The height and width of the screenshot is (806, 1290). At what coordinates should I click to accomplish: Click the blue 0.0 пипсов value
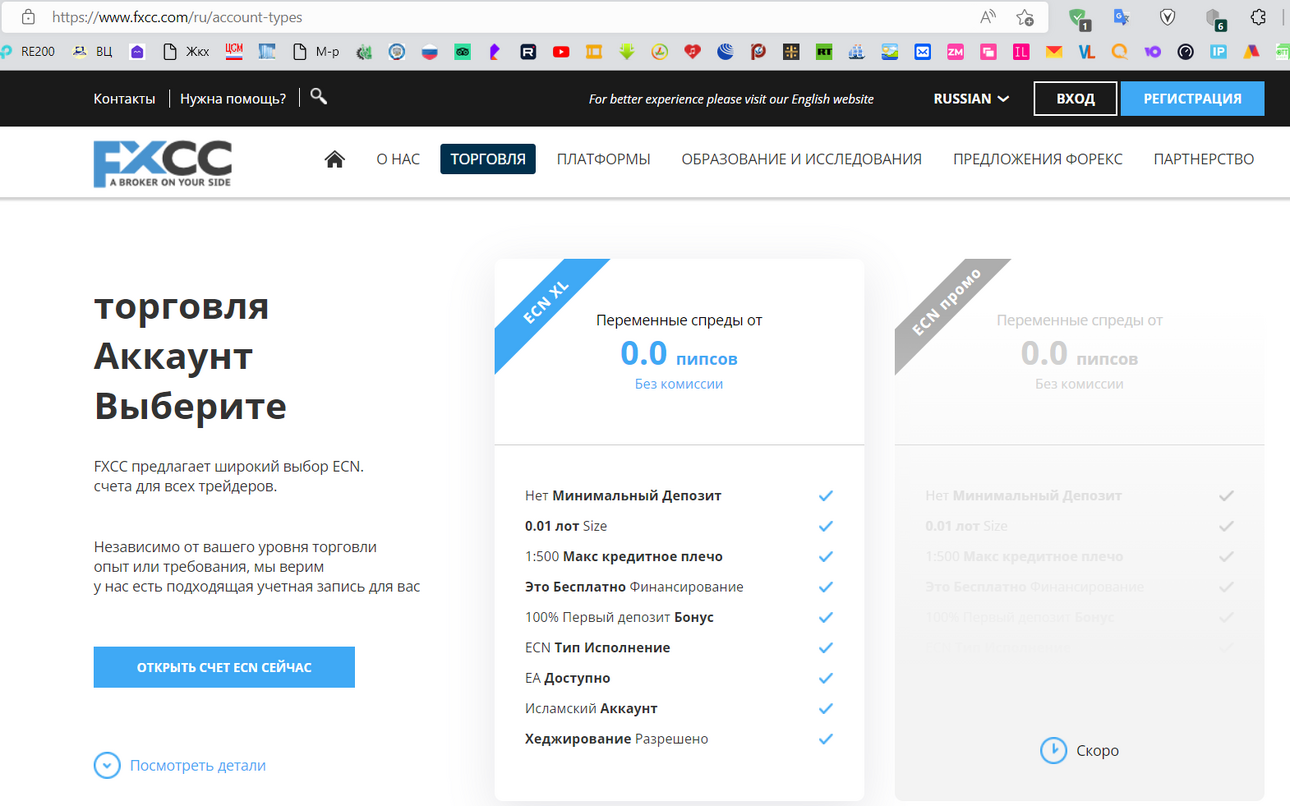click(679, 354)
